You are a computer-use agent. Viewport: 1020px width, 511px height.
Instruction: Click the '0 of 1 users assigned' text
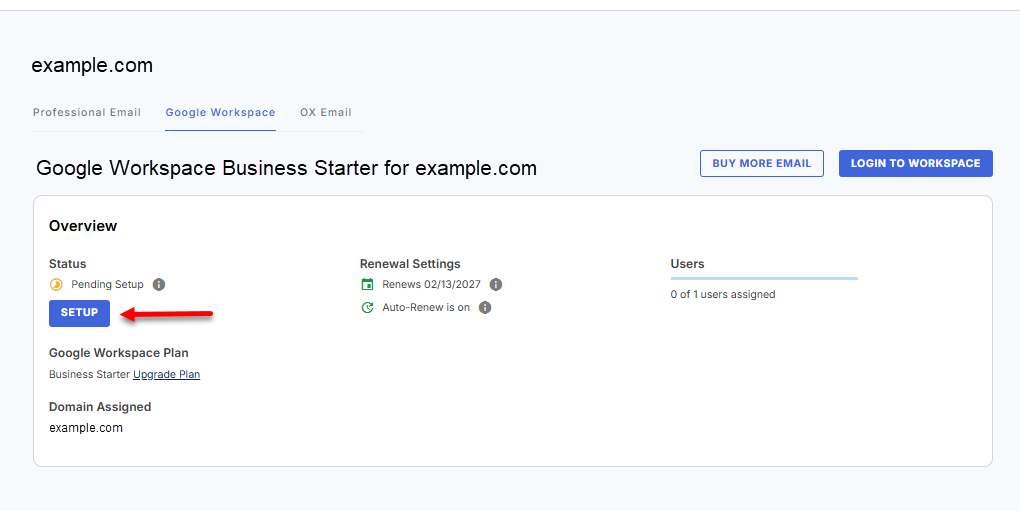pos(723,295)
